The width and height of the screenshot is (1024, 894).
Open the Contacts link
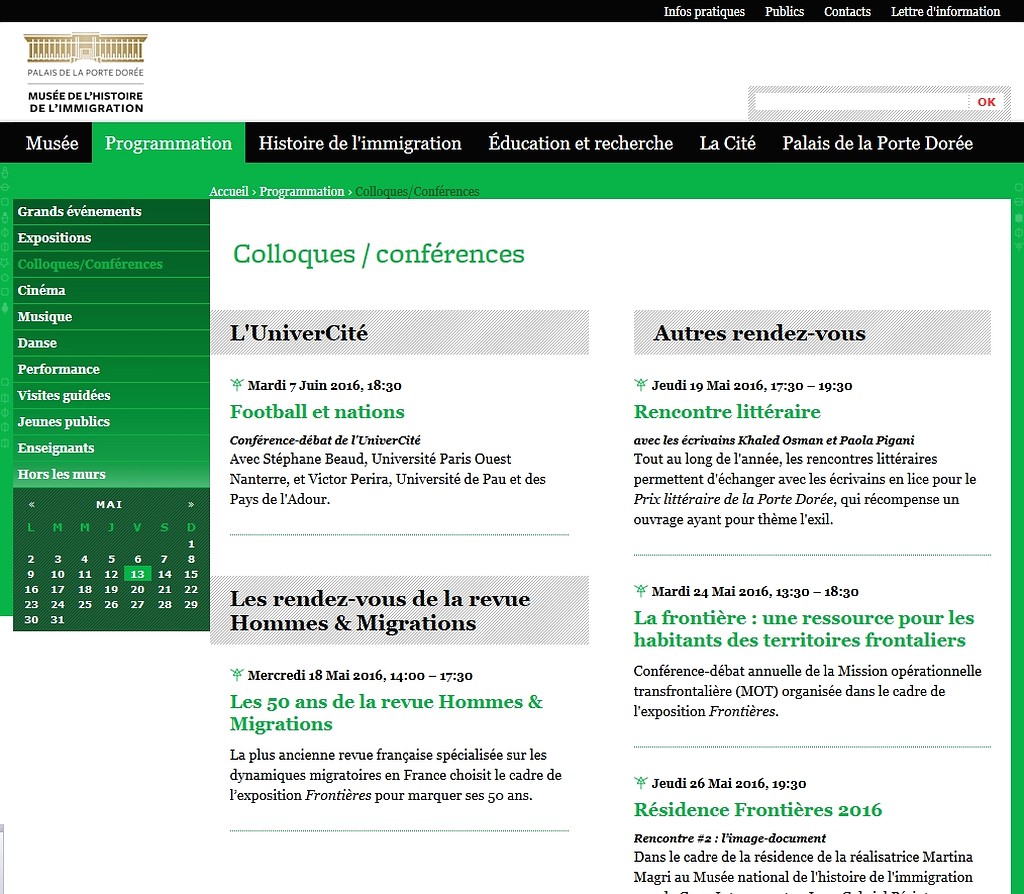click(847, 11)
